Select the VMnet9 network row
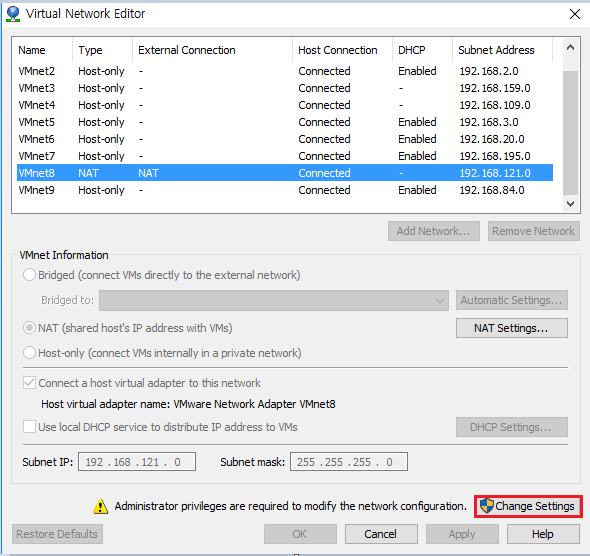Viewport: 590px width, 556px height. (285, 190)
